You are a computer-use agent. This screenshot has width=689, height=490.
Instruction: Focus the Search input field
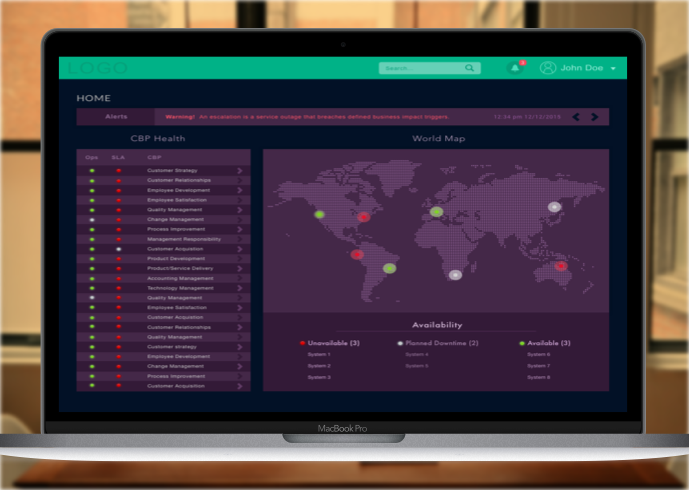tap(429, 68)
